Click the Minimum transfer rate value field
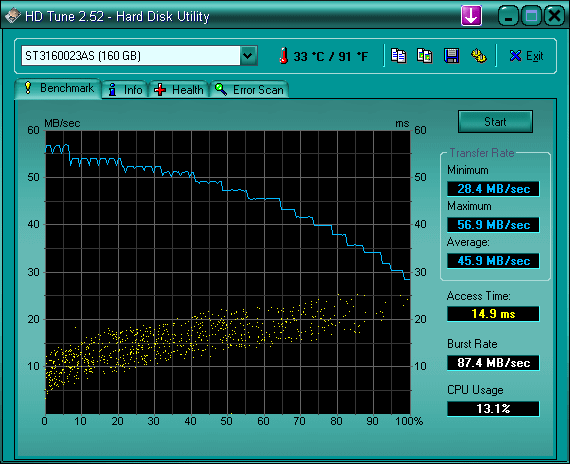 pyautogui.click(x=493, y=189)
